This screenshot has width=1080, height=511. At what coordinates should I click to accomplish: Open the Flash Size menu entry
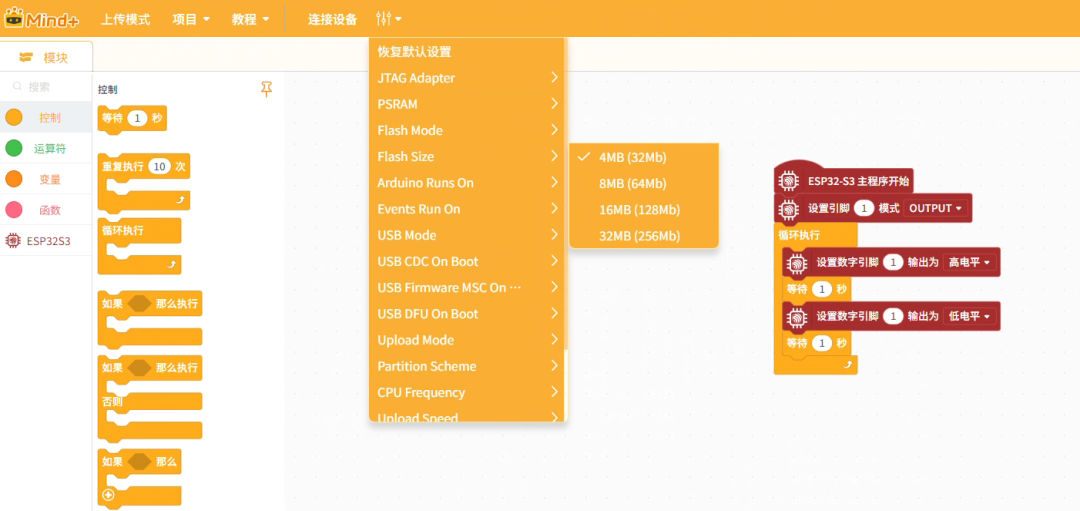click(468, 156)
